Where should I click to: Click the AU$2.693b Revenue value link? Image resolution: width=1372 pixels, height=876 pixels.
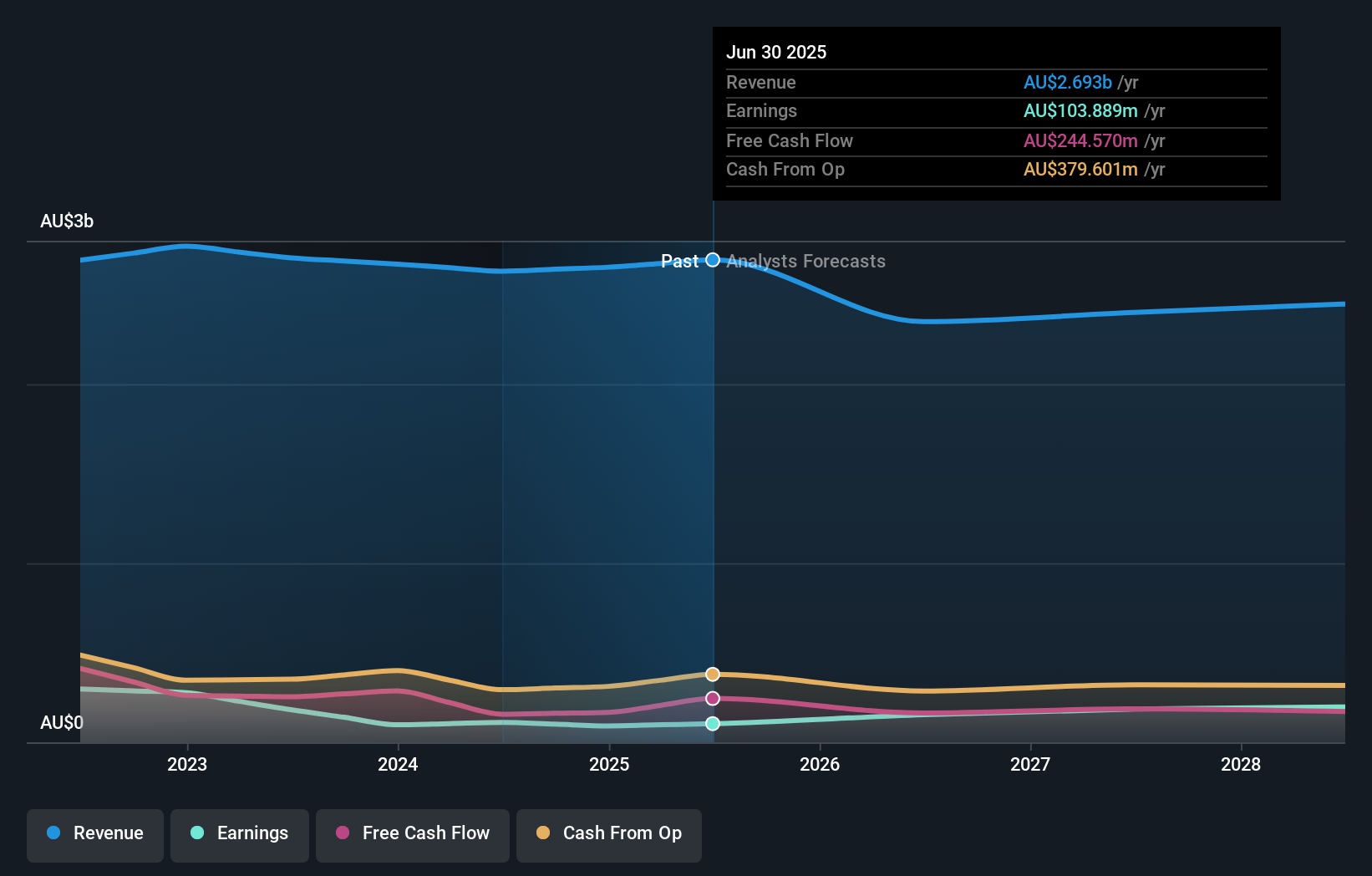pos(1069,82)
